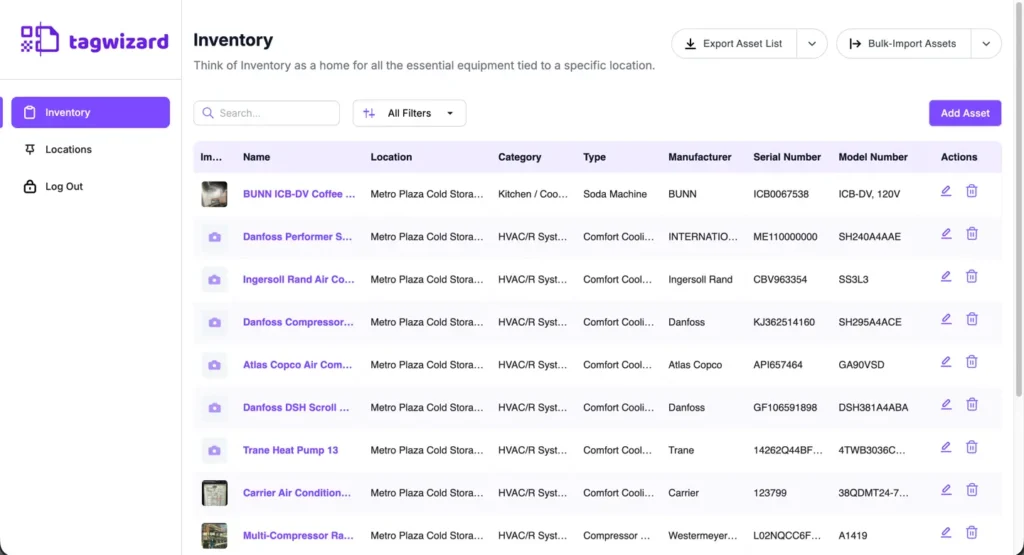The width and height of the screenshot is (1024, 555).
Task: Edit the Trane Heat Pump 13 asset
Action: tap(946, 447)
